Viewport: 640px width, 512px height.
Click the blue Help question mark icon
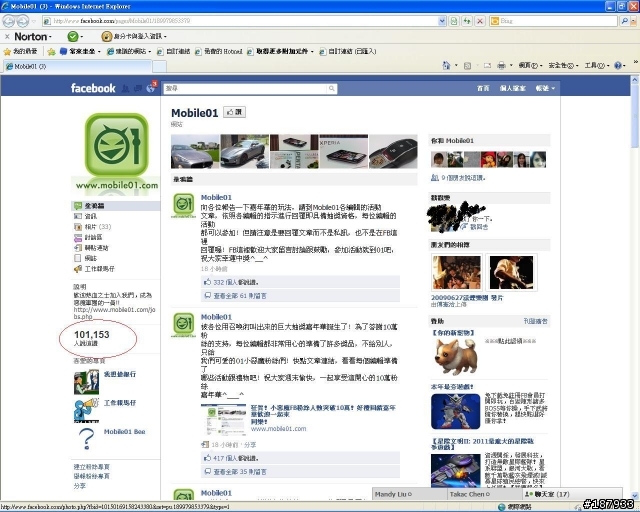618,65
